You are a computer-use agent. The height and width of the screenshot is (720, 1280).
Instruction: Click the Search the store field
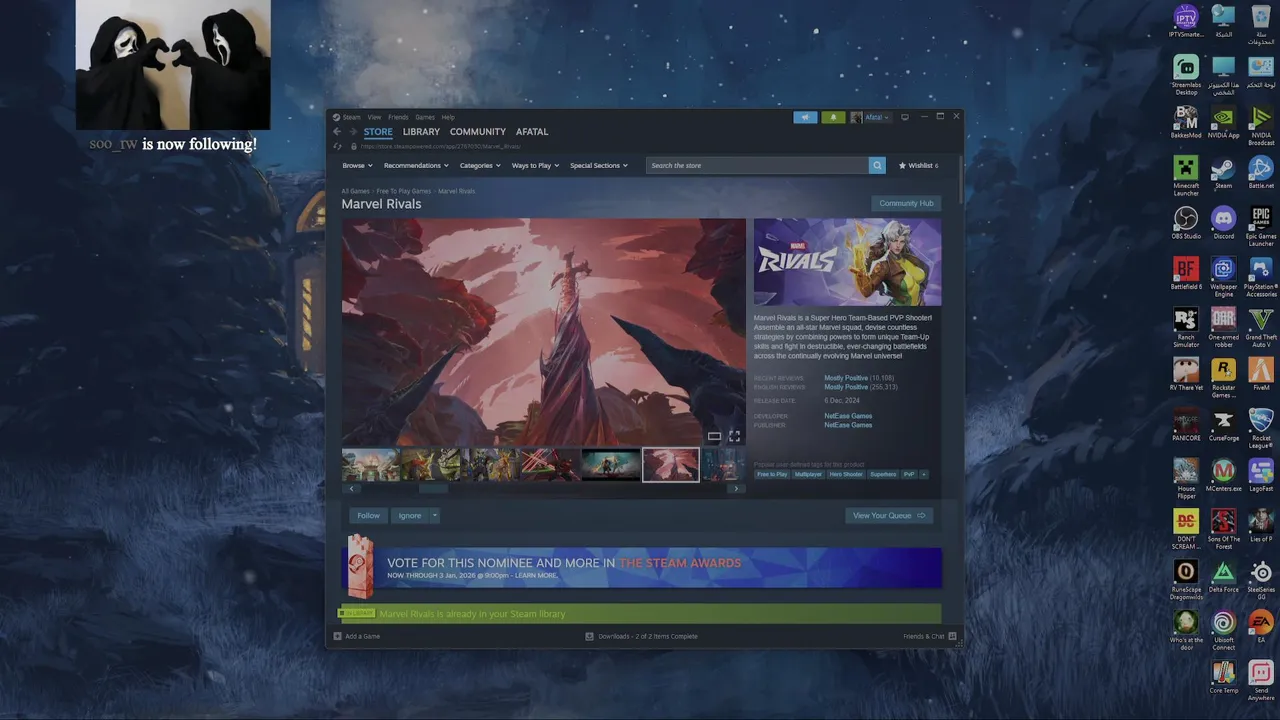(x=757, y=165)
